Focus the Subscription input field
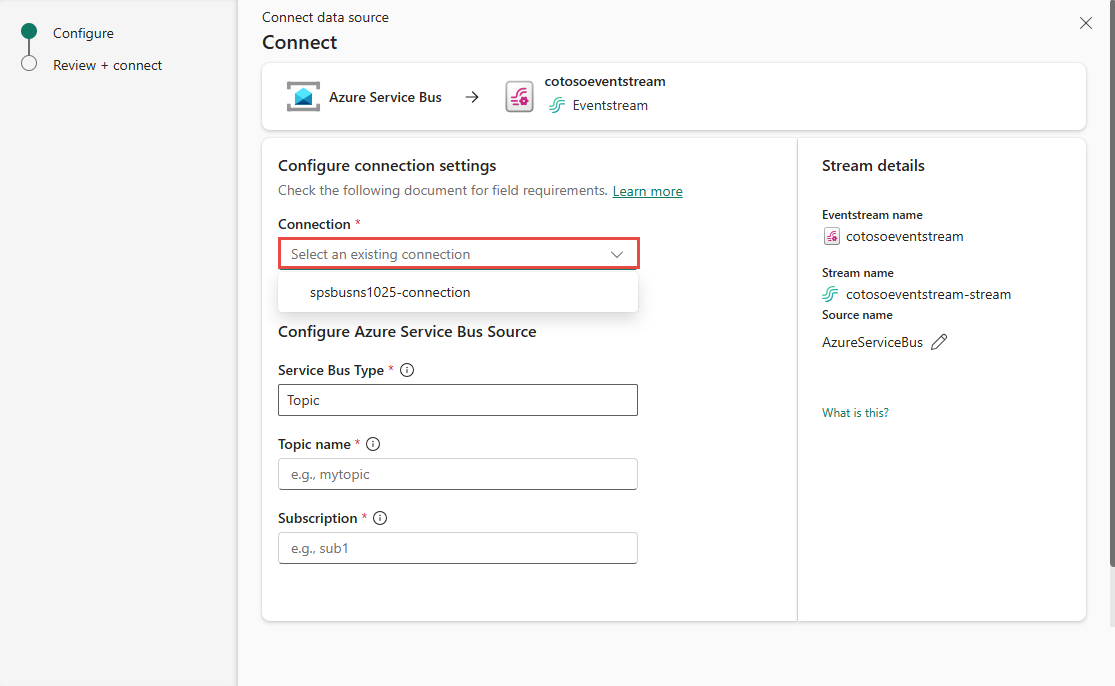1115x686 pixels. [x=457, y=548]
